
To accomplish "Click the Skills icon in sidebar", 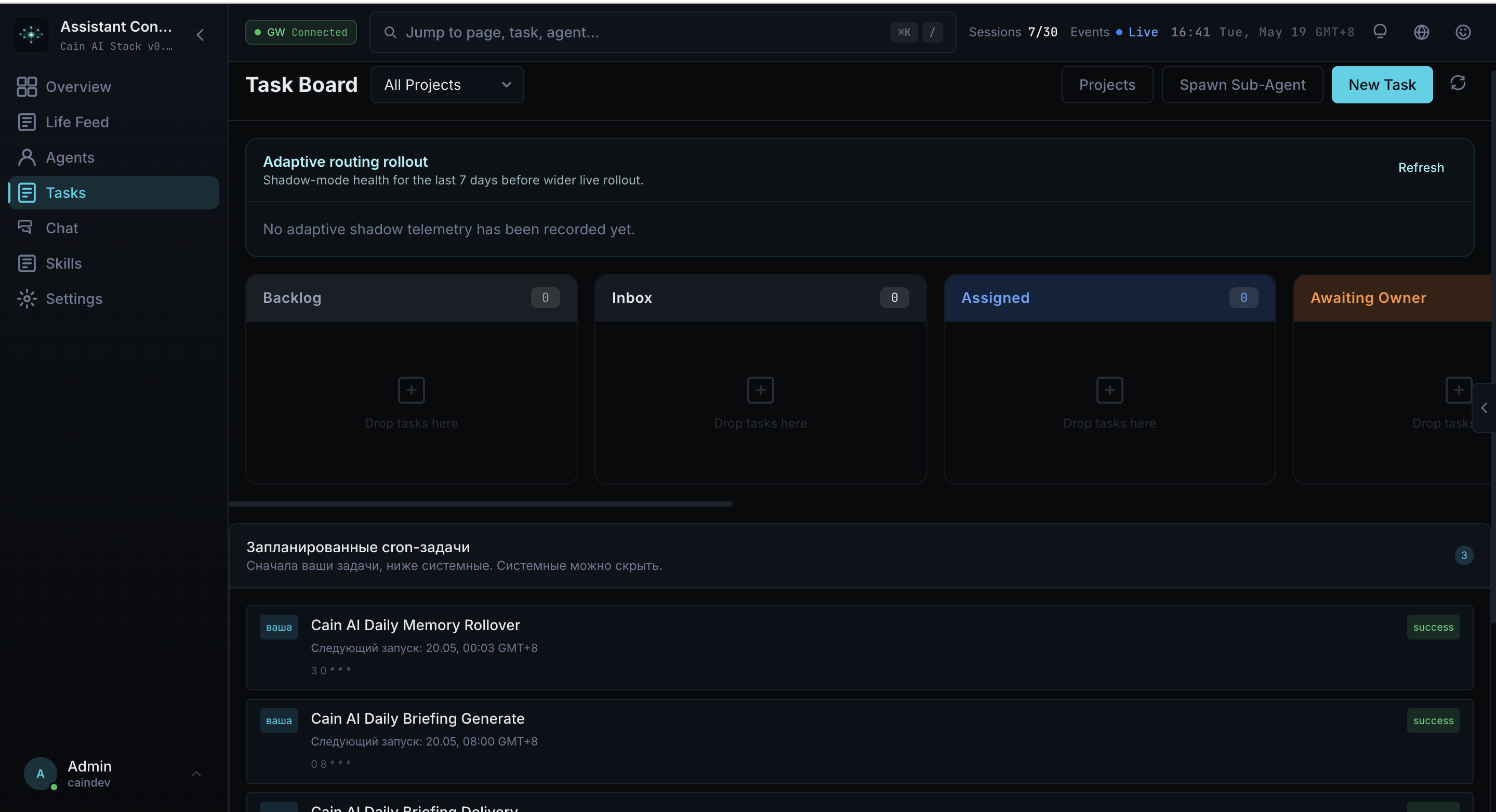I will (27, 263).
